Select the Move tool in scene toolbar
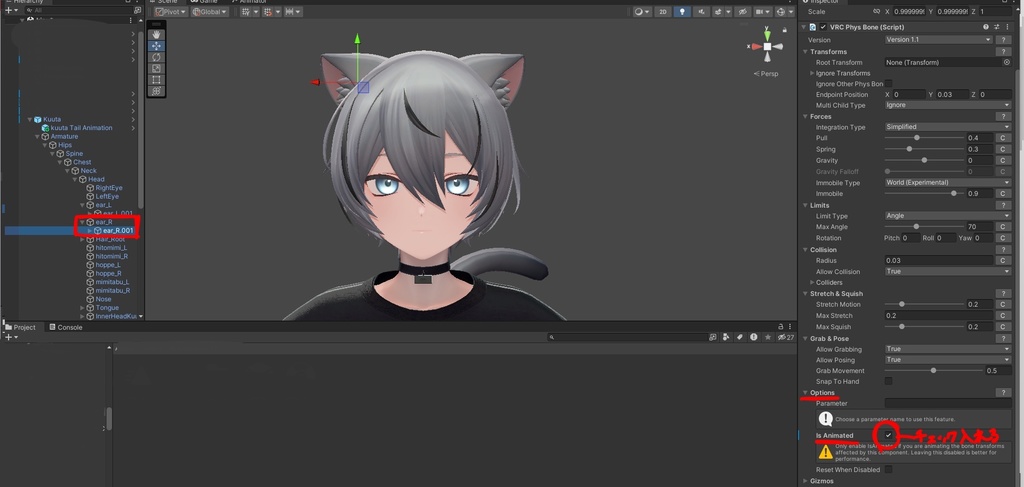 (x=156, y=46)
